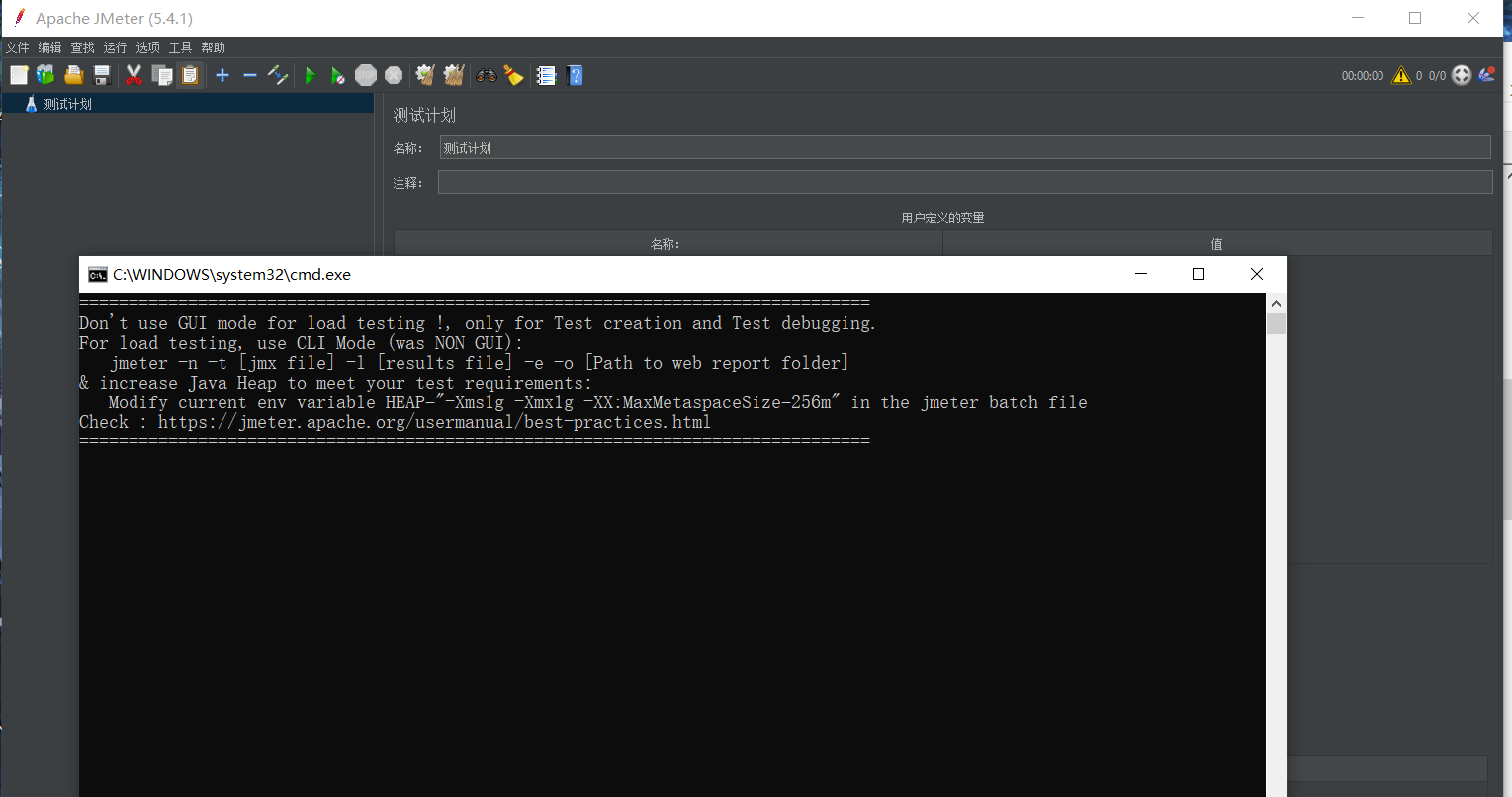This screenshot has width=1512, height=797.
Task: Save test plan with floppy disk icon
Action: click(101, 75)
